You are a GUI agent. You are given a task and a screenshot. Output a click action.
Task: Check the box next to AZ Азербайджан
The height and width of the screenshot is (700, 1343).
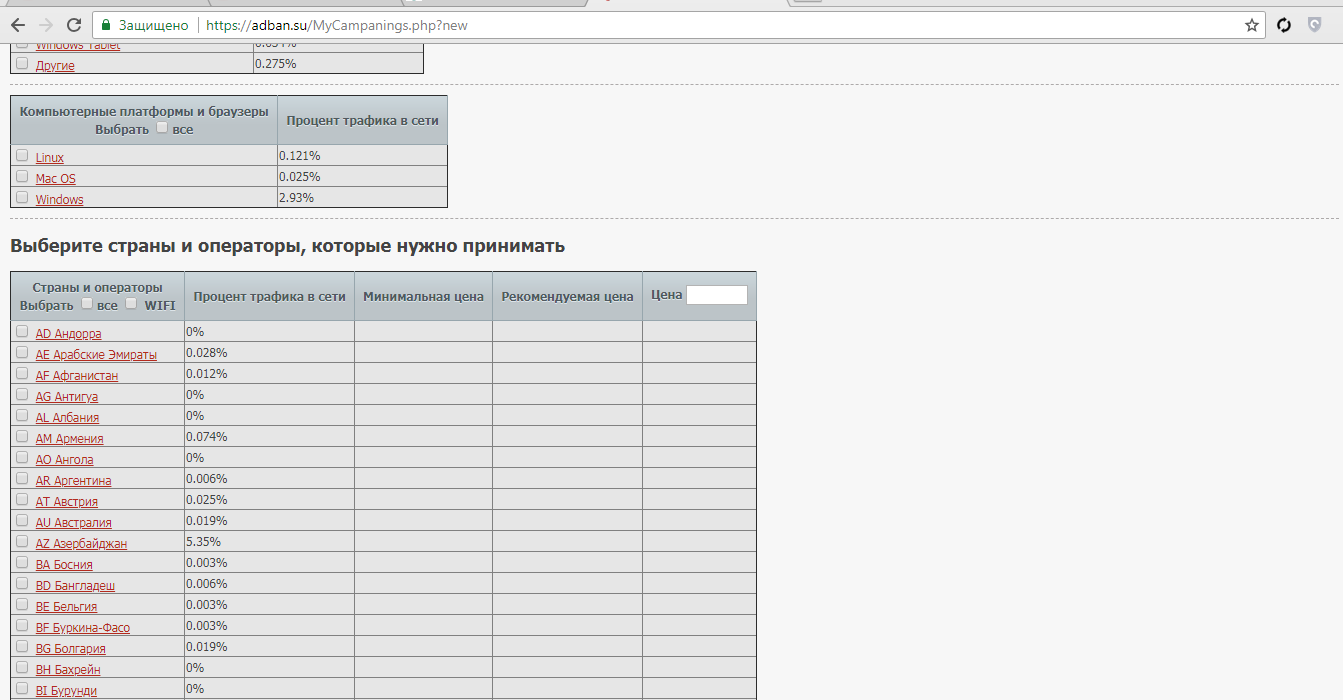coord(22,541)
